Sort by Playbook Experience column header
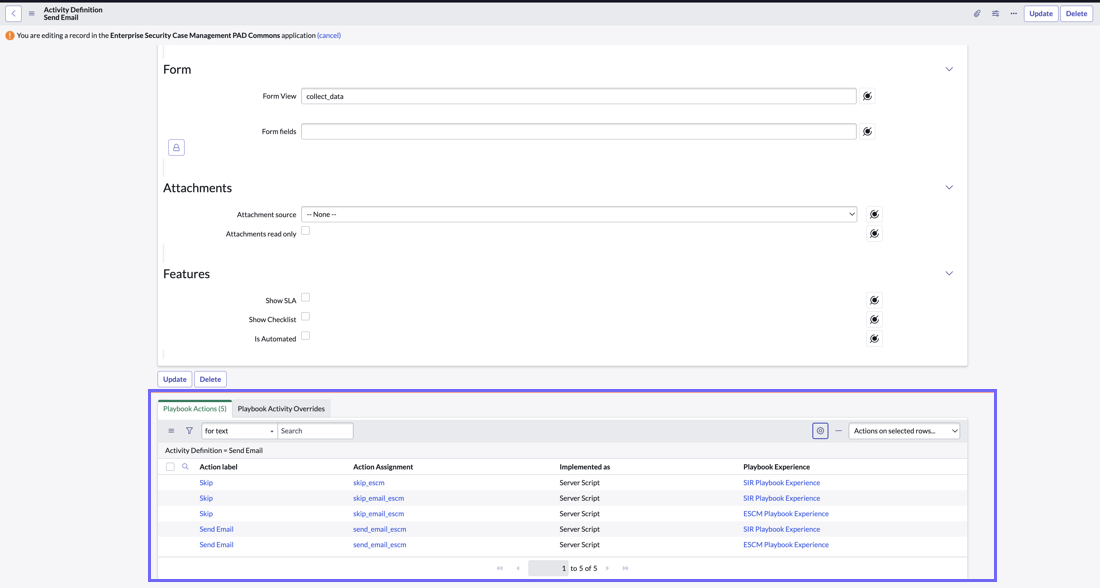The height and width of the screenshot is (588, 1100). tap(777, 467)
